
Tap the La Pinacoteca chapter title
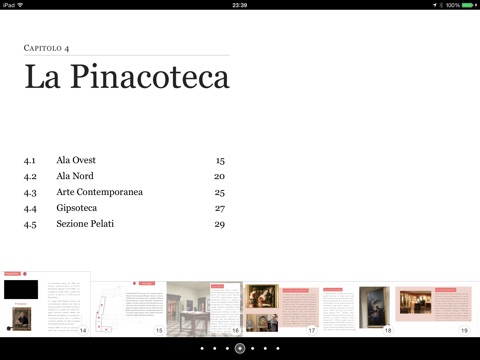[x=127, y=77]
